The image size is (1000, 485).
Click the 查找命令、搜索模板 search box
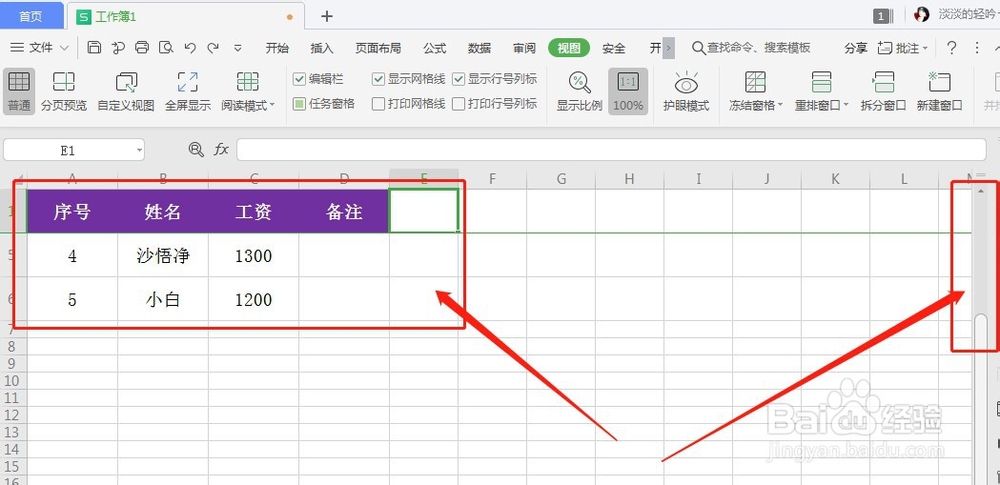coord(751,48)
